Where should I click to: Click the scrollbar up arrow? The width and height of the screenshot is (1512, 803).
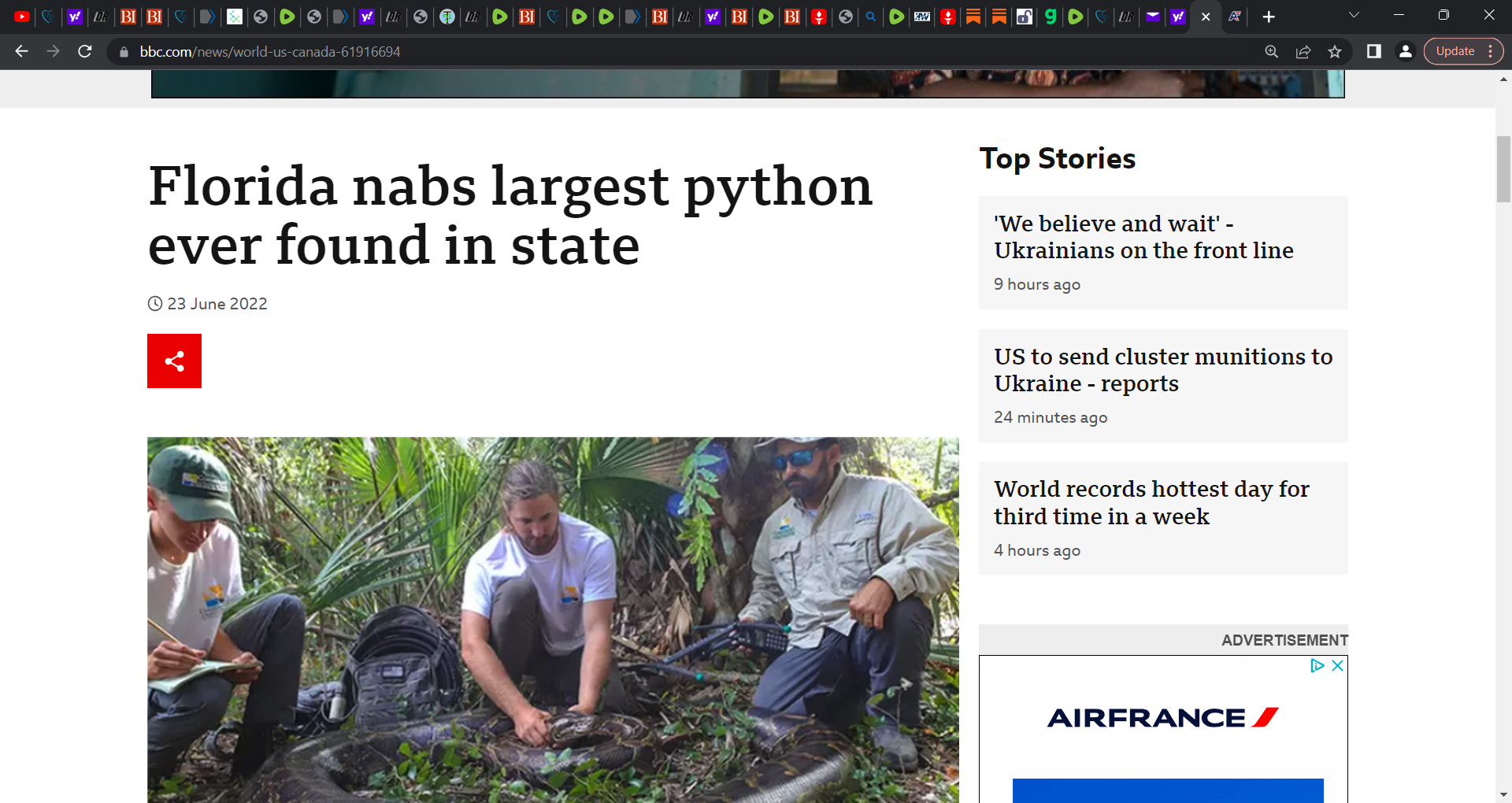click(x=1503, y=79)
